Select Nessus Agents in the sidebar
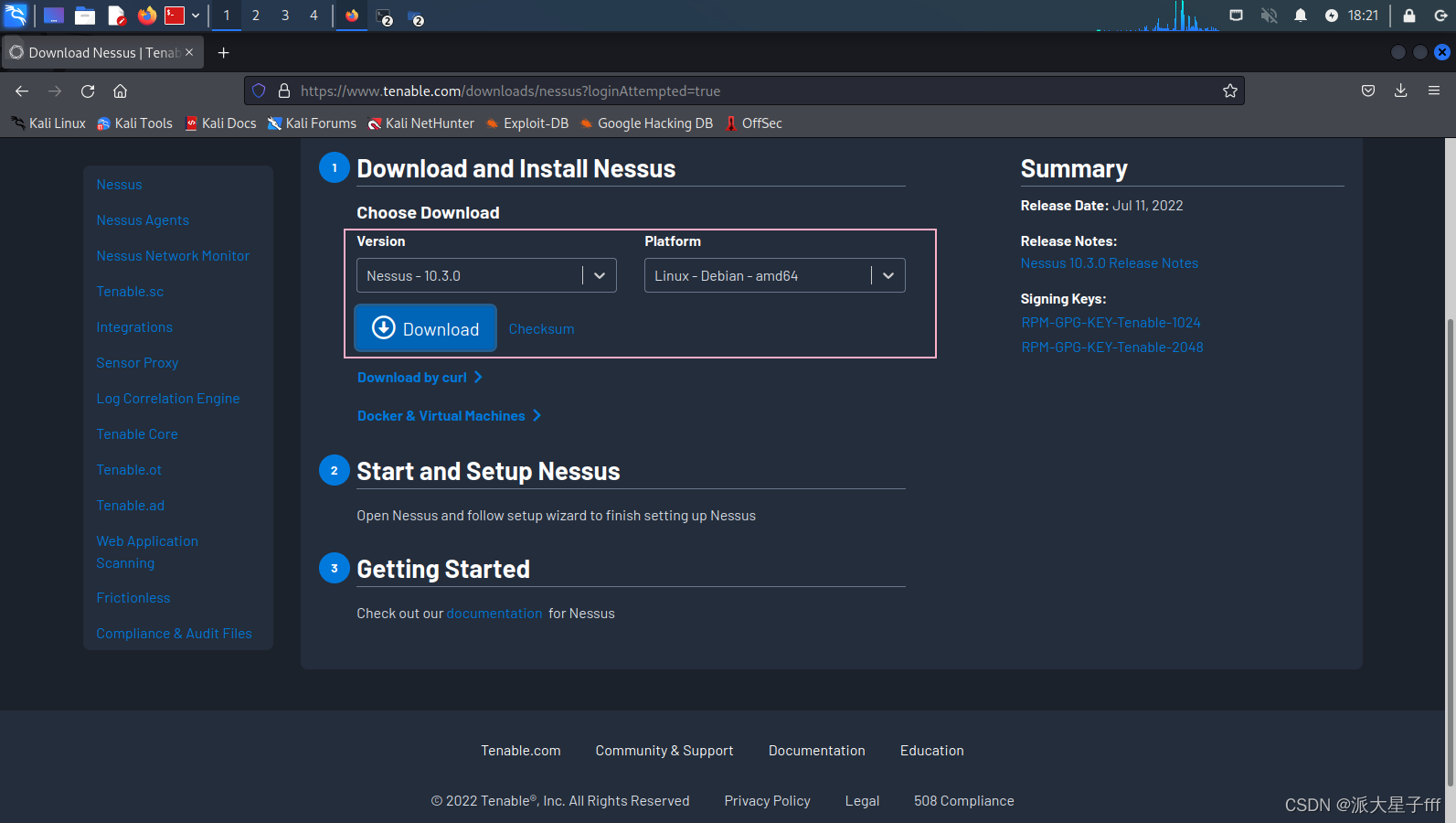1456x823 pixels. [x=143, y=220]
